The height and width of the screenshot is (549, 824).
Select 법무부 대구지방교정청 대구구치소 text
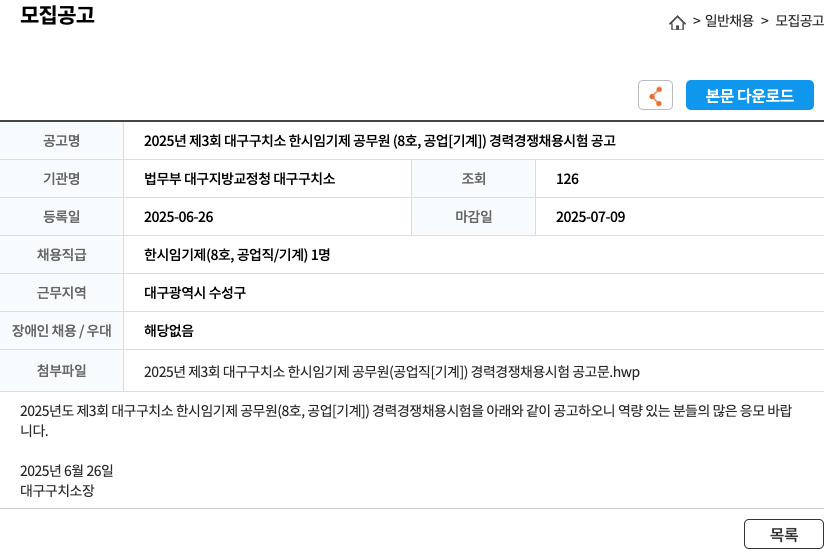pyautogui.click(x=239, y=179)
